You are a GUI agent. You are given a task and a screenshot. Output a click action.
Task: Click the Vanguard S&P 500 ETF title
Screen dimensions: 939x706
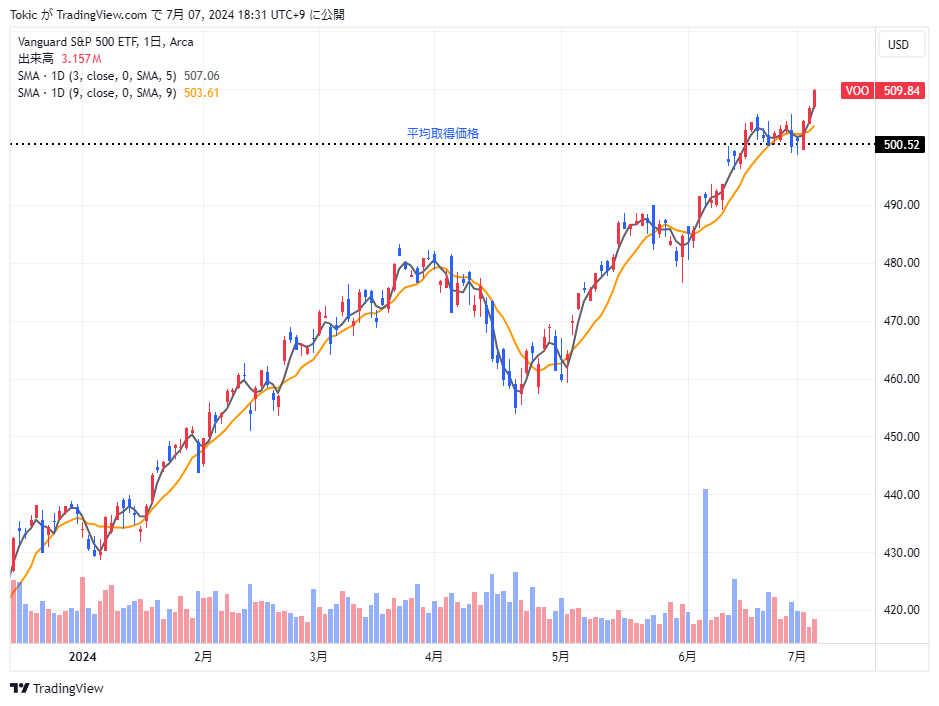[105, 42]
